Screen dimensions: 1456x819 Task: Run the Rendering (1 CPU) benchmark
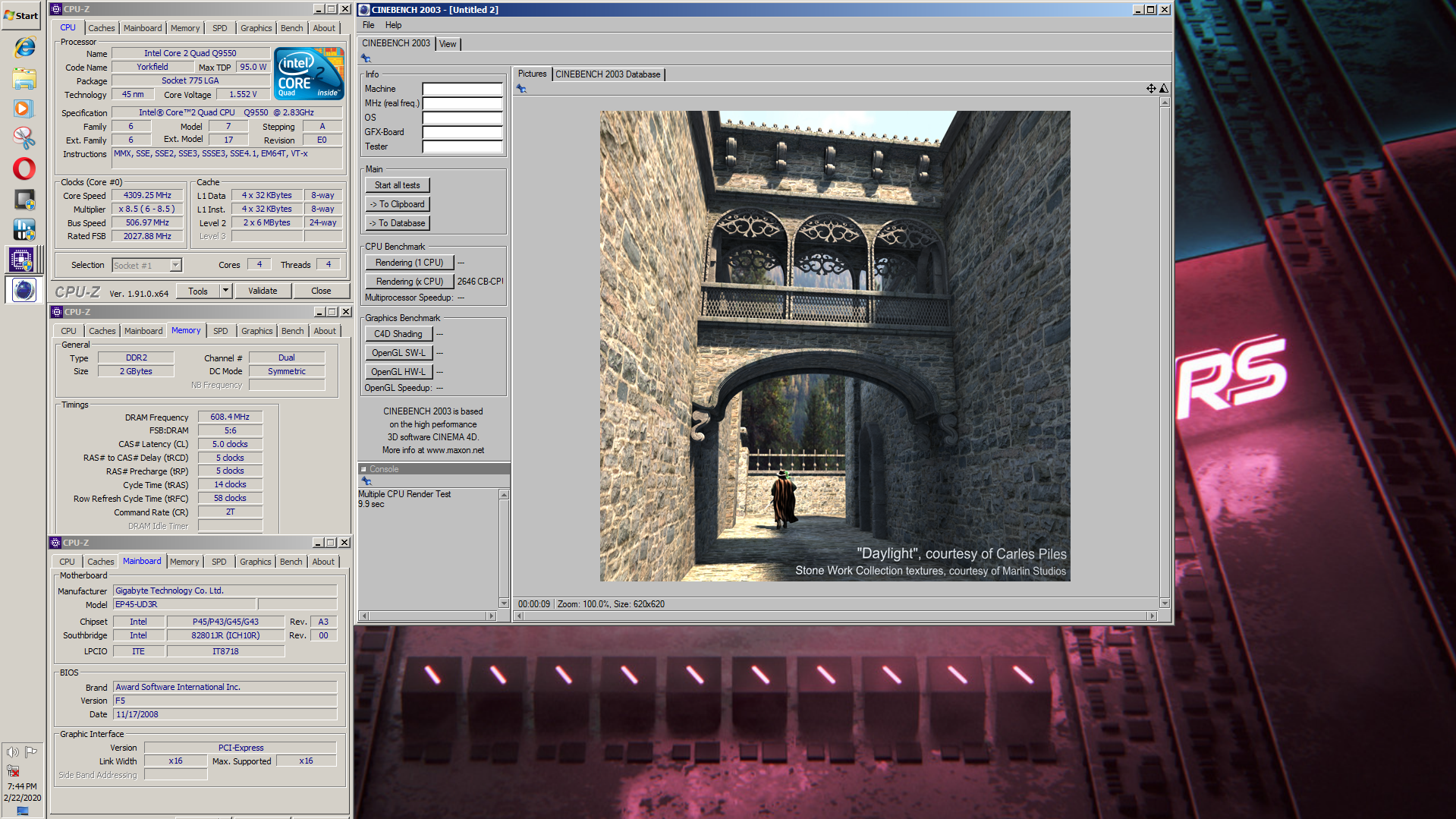click(409, 263)
